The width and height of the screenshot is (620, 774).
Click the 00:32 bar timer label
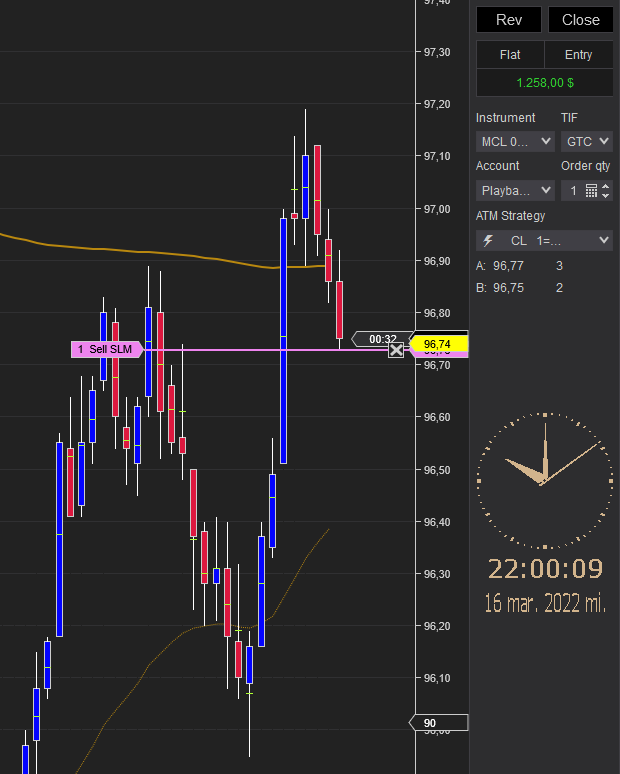(x=383, y=339)
